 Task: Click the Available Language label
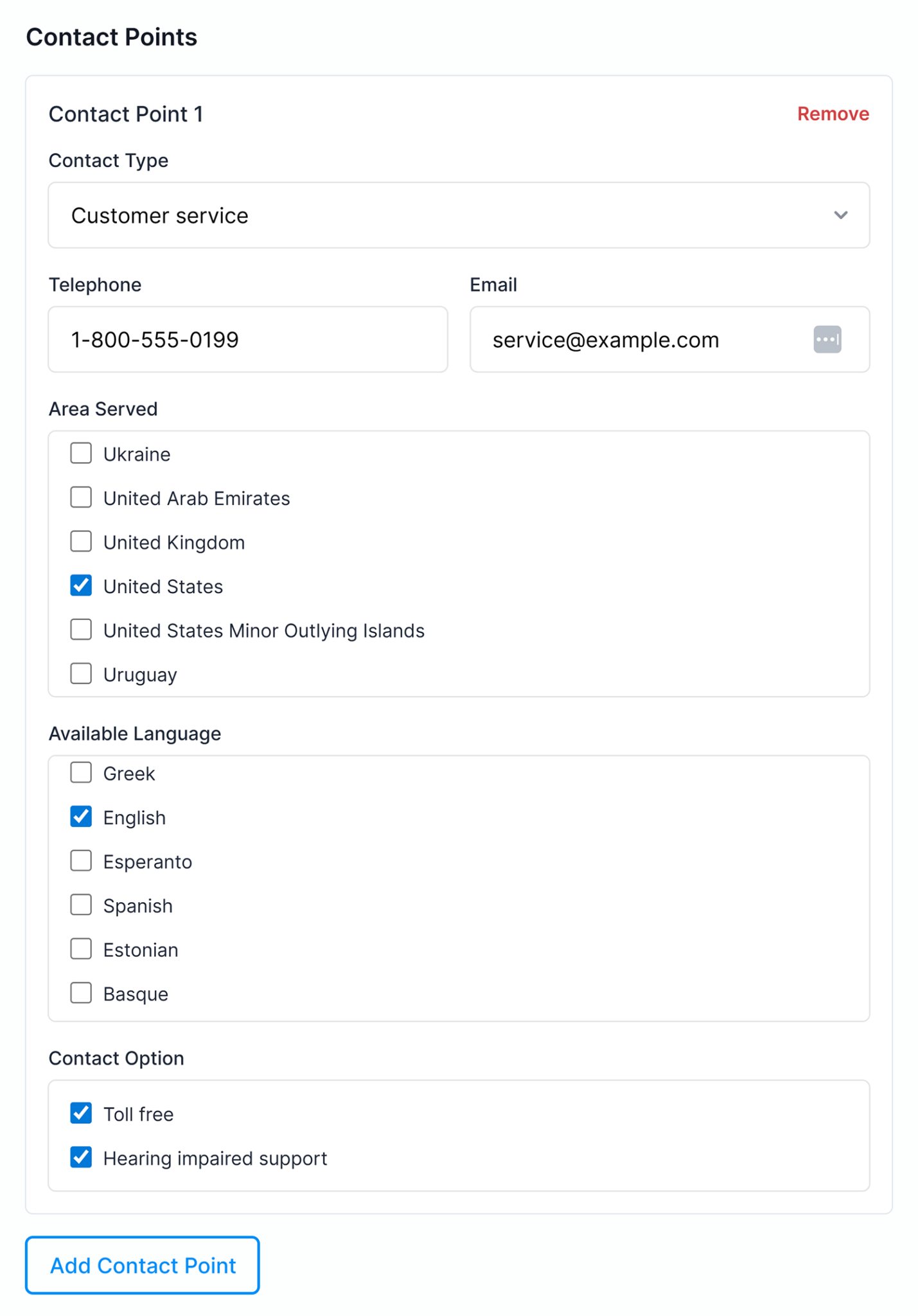[x=135, y=733]
